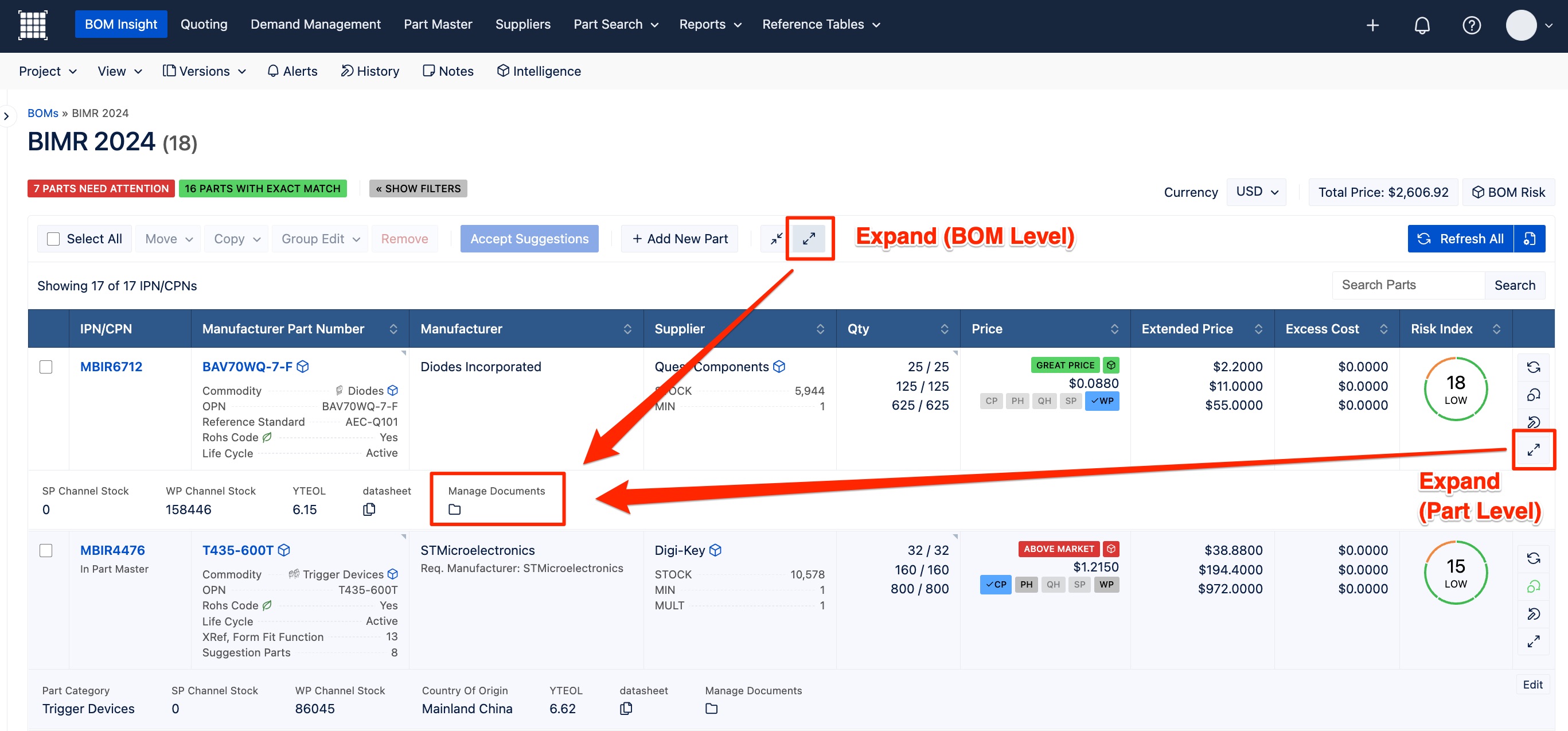Click the Accept Suggestions button

529,239
